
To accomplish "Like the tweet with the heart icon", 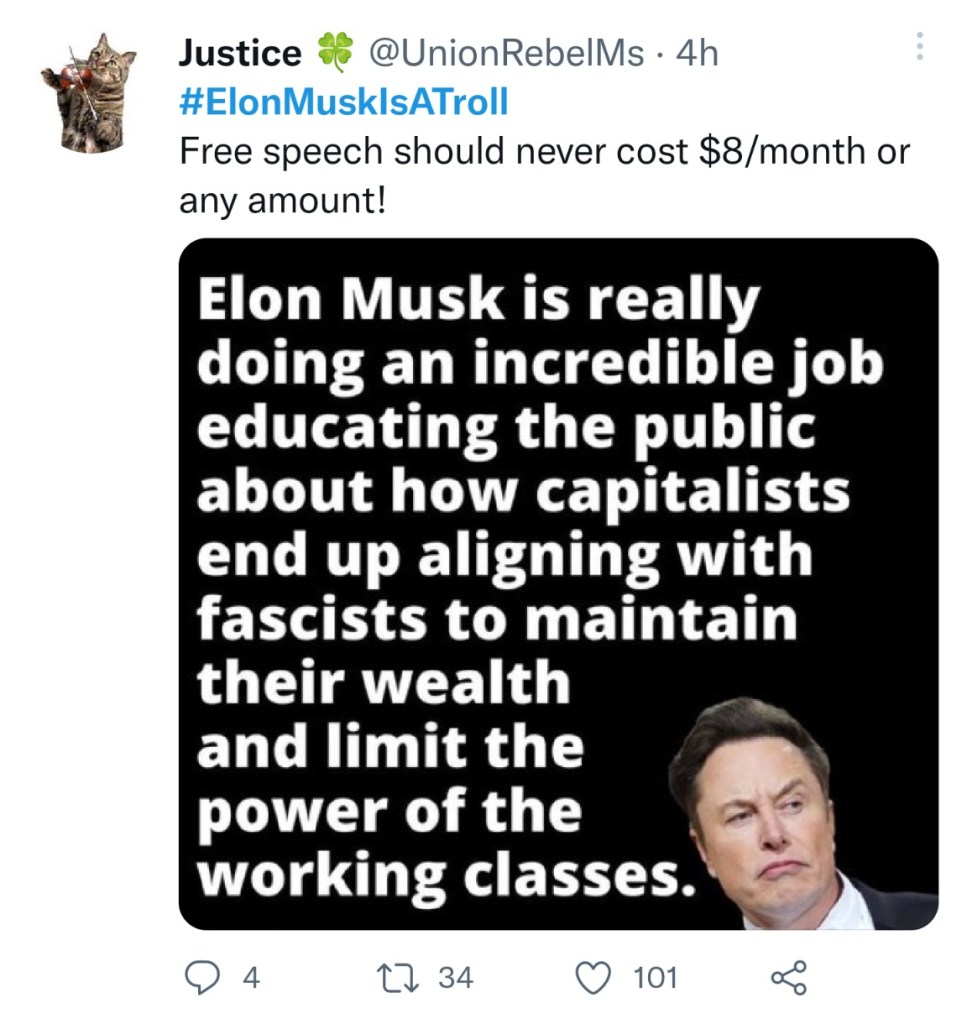I will pyautogui.click(x=596, y=976).
